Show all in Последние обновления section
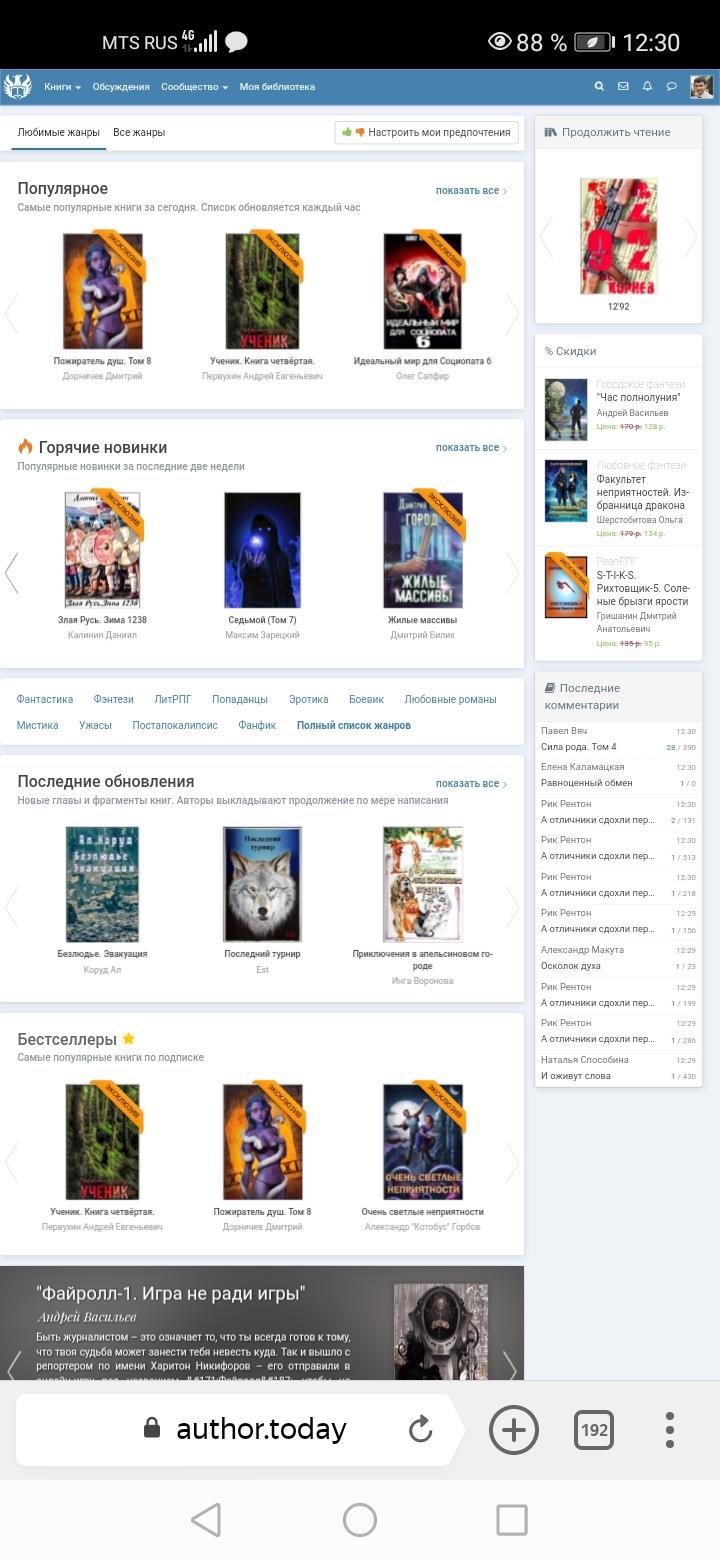This screenshot has width=720, height=1560. pyautogui.click(x=471, y=783)
